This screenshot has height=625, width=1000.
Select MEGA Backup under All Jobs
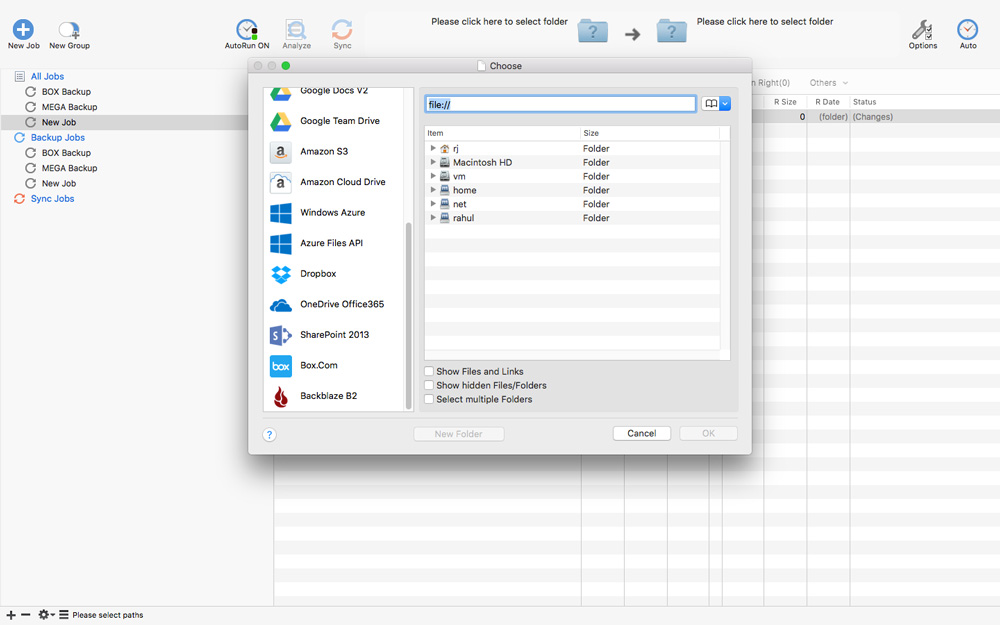[x=70, y=107]
